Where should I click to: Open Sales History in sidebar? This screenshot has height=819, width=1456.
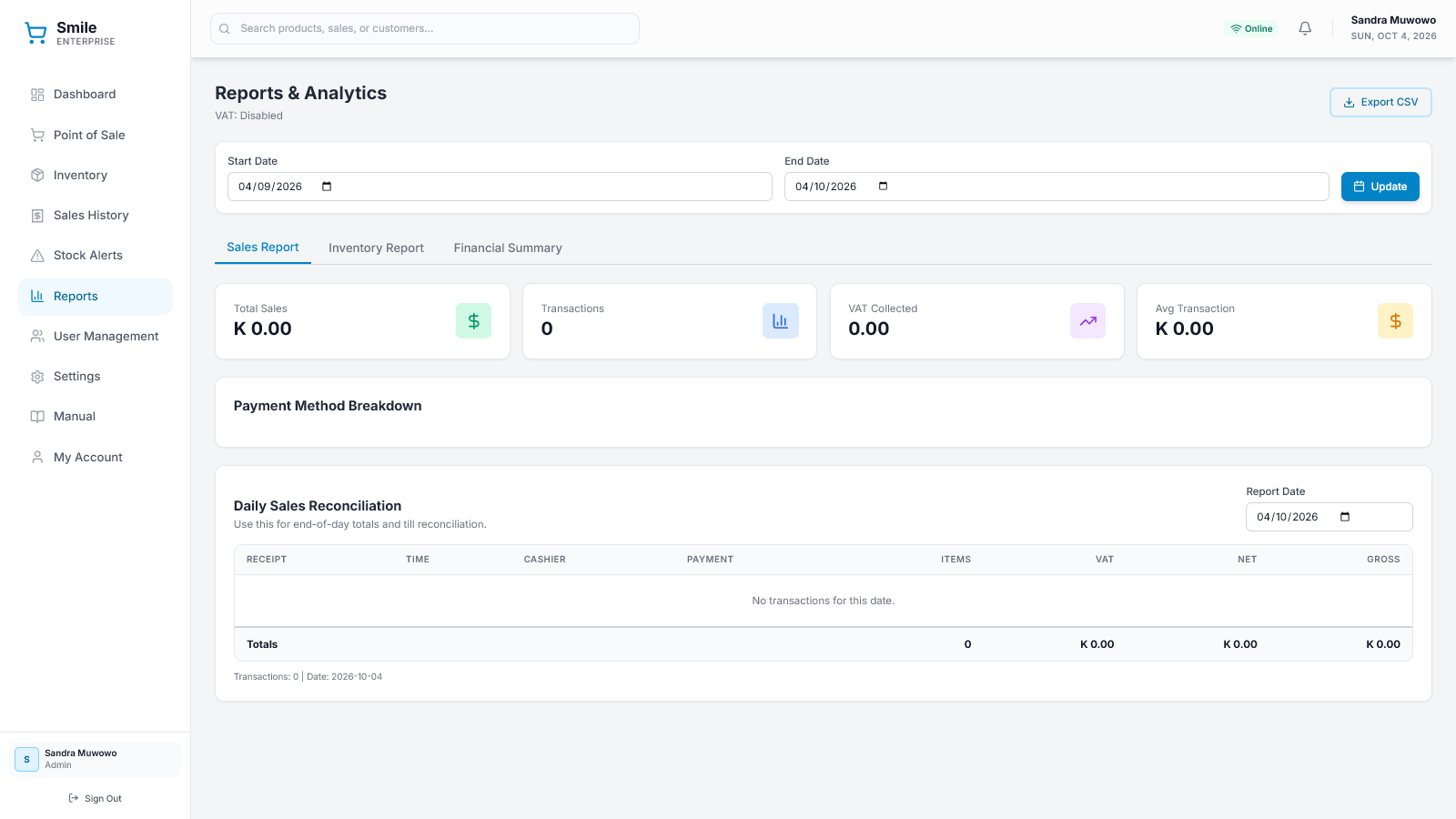coord(95,216)
